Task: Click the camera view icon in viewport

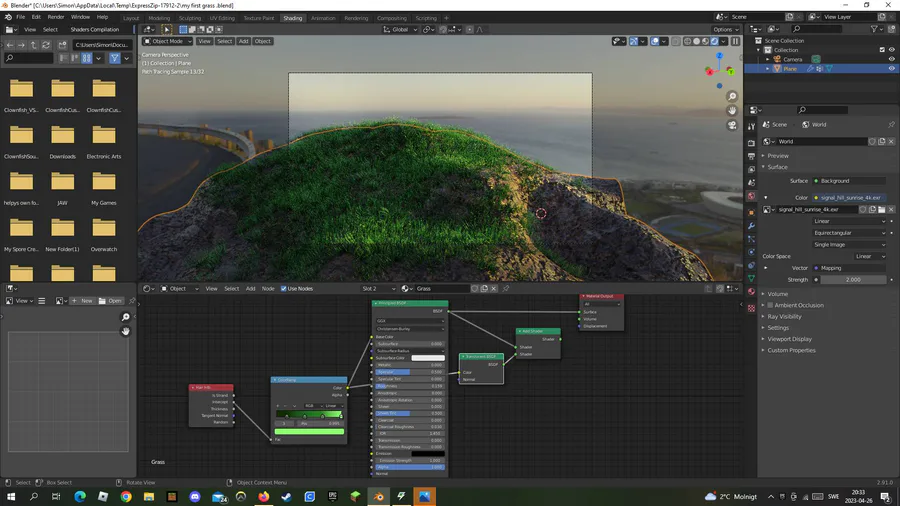Action: pyautogui.click(x=732, y=125)
